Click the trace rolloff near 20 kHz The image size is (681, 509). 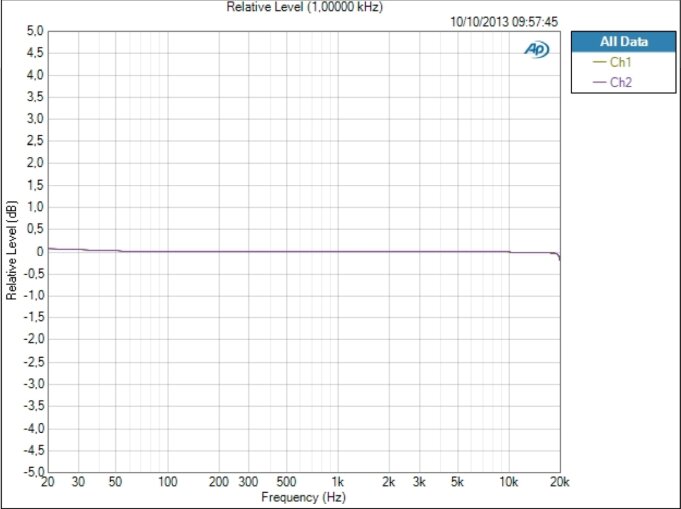556,255
